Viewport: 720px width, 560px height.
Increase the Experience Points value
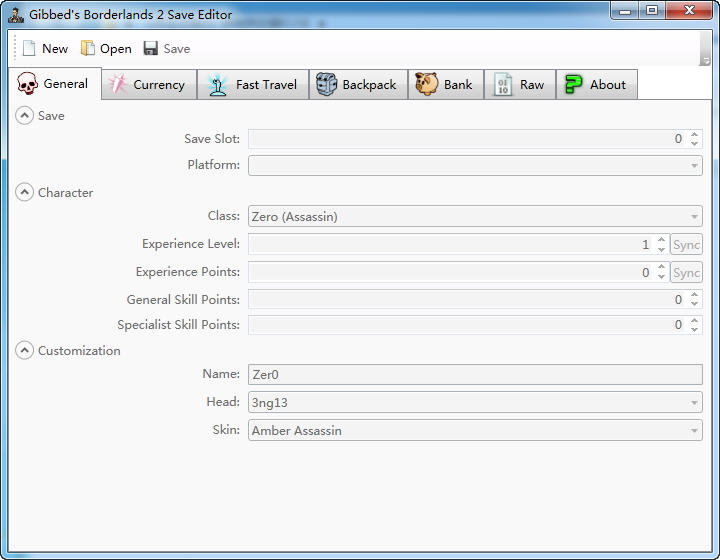click(661, 268)
